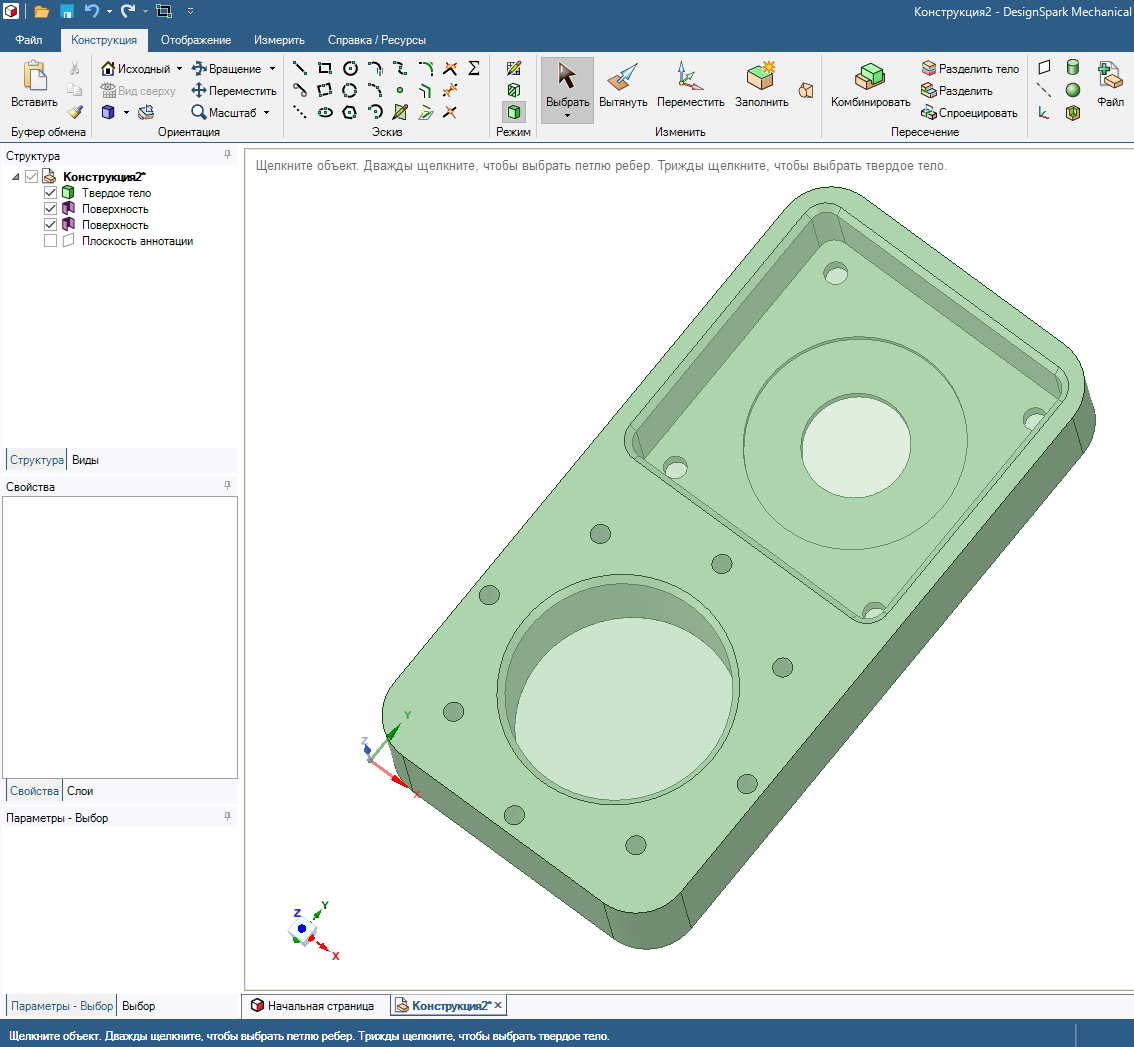Select the Point sketch tool
The image size is (1134, 1047).
click(400, 90)
